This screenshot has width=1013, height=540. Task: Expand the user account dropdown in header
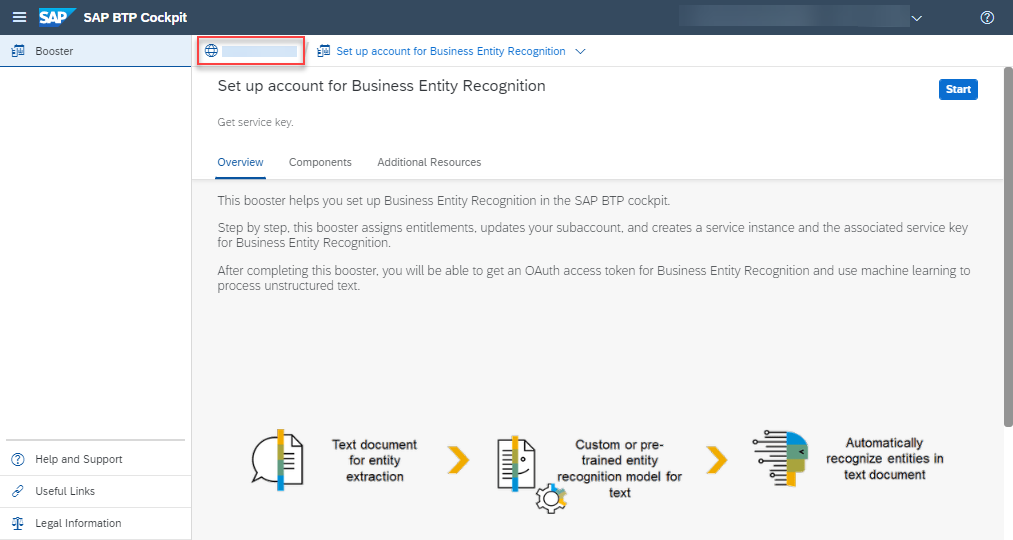(x=916, y=18)
